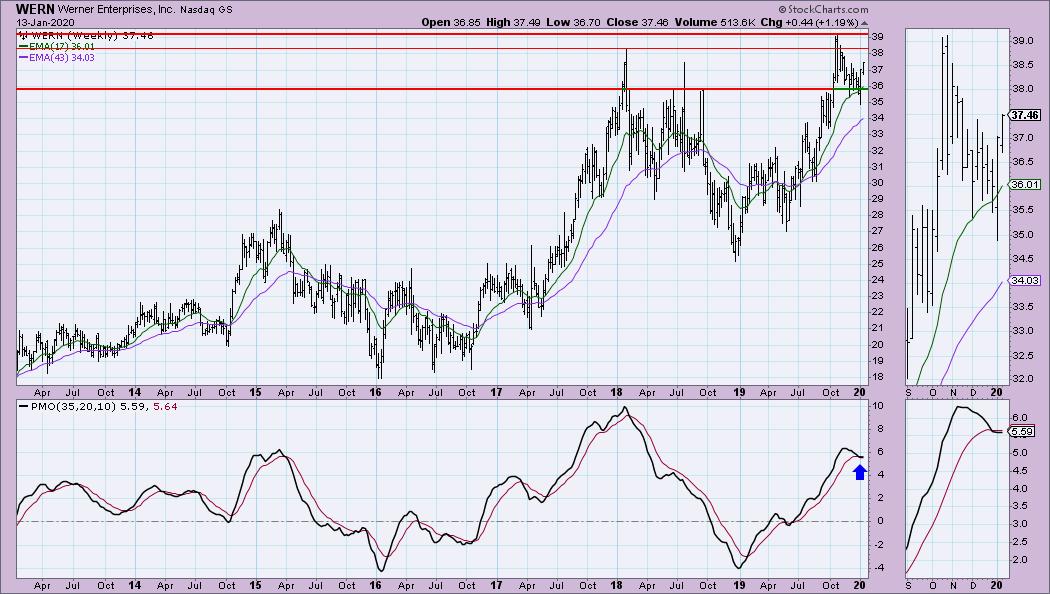Click the boxed 5.59 PMO tag in zoom panel

click(1023, 432)
